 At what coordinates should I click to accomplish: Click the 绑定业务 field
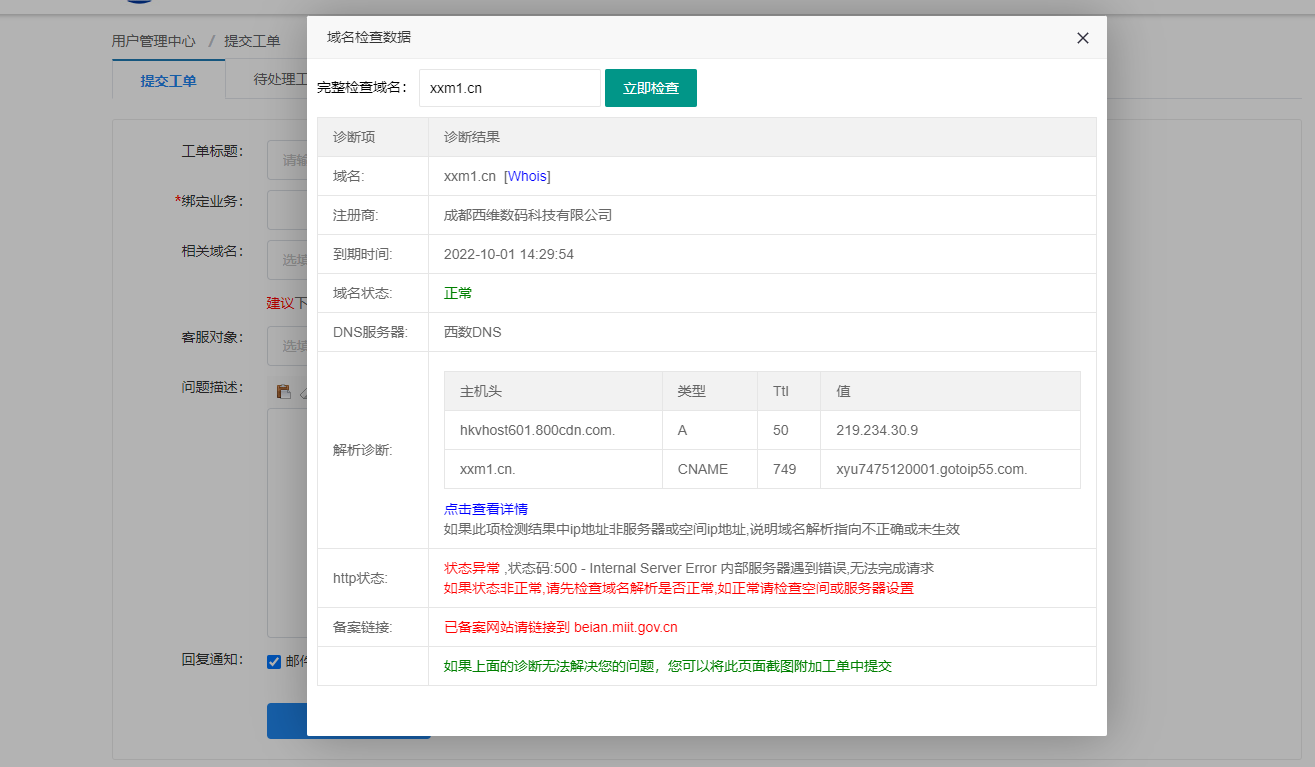click(x=288, y=210)
